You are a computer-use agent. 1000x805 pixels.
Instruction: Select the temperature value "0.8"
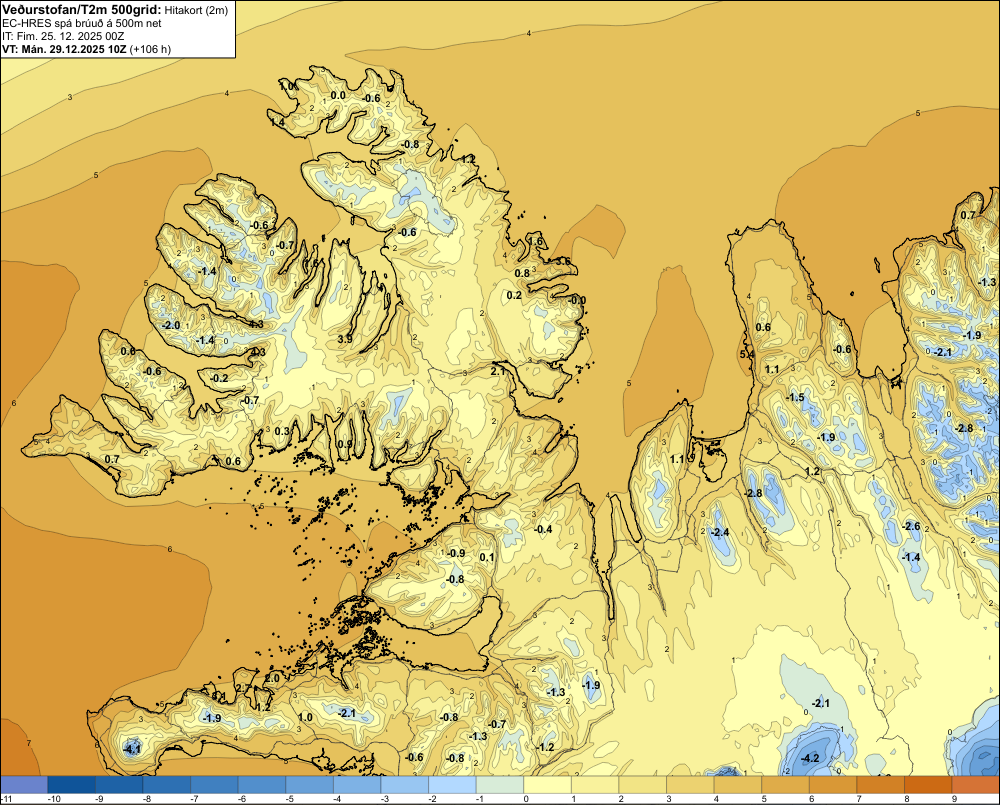(522, 273)
